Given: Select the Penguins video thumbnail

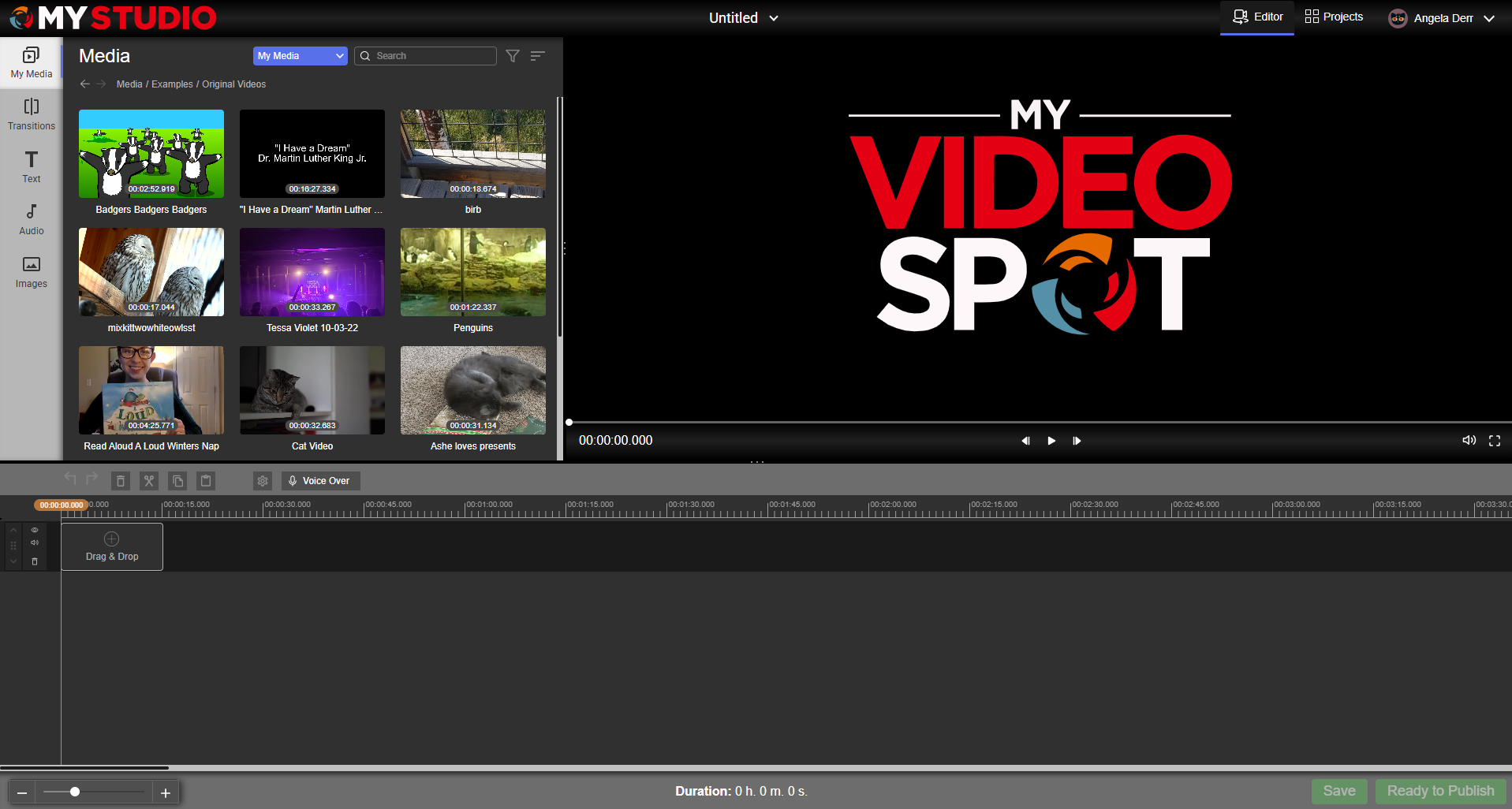Looking at the screenshot, I should (472, 272).
